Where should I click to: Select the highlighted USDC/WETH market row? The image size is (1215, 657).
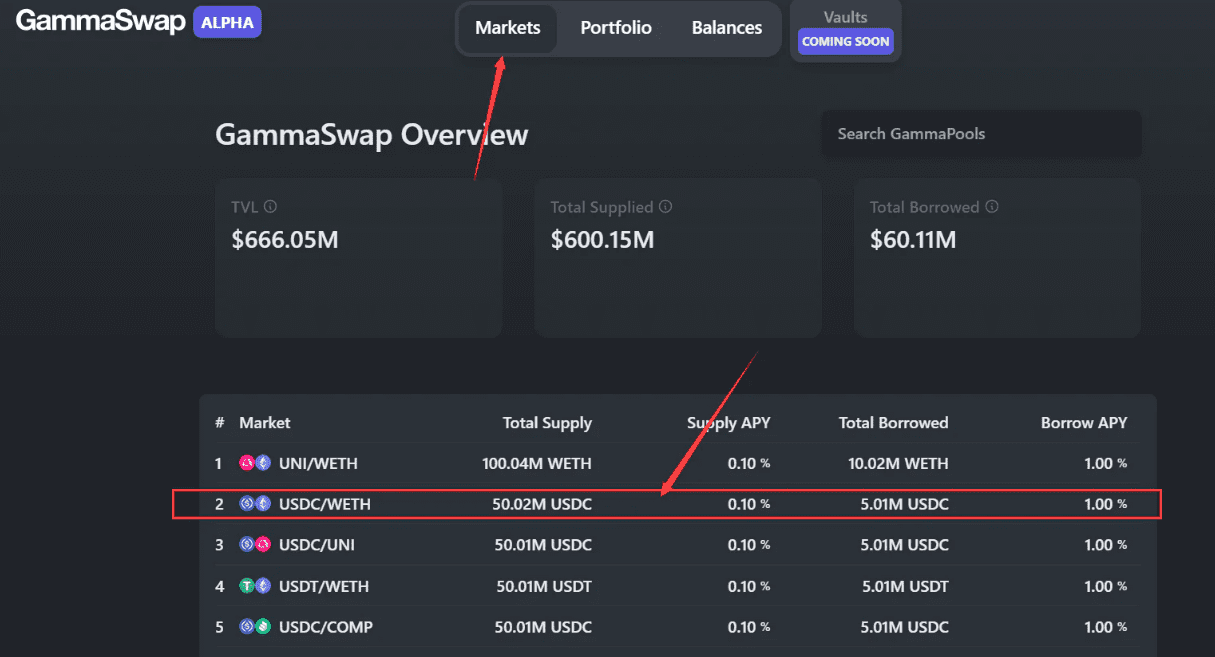tap(600, 504)
